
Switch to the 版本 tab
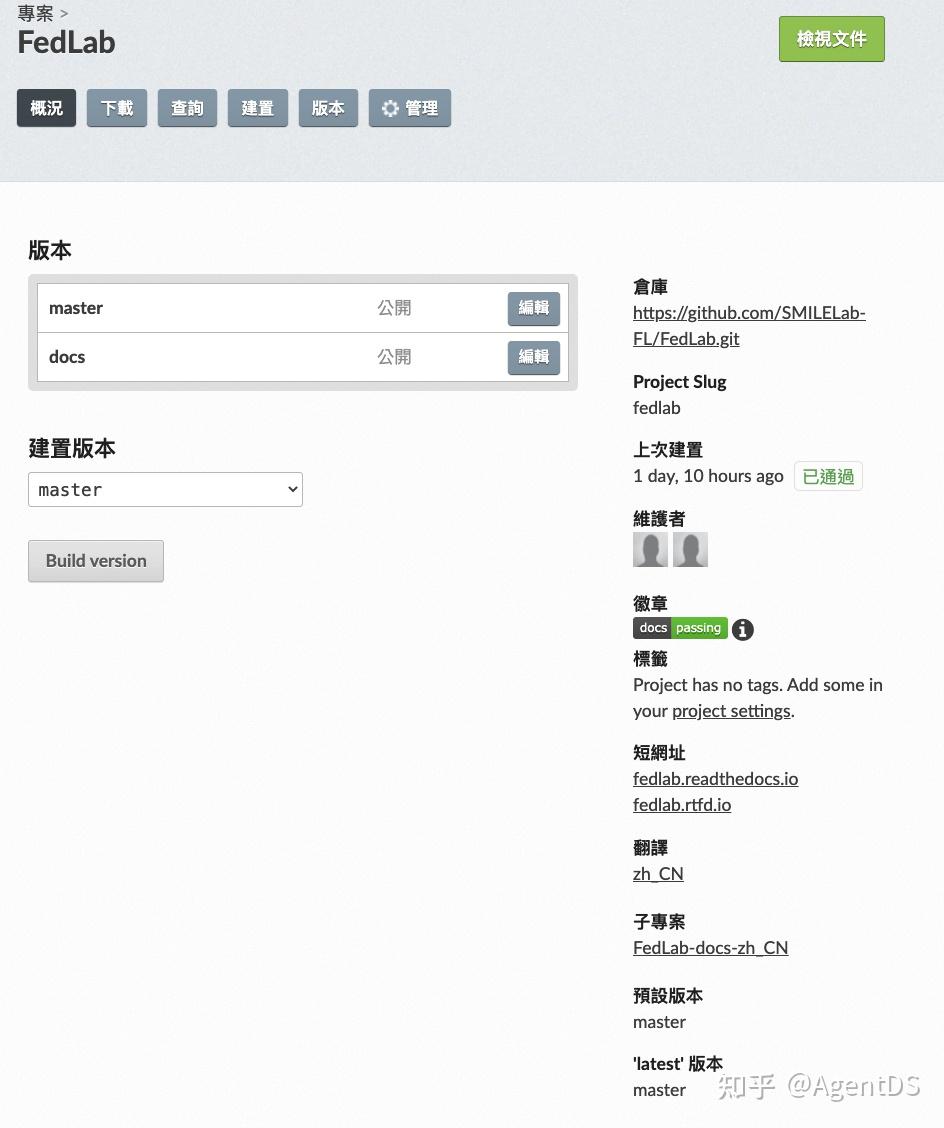(x=328, y=108)
